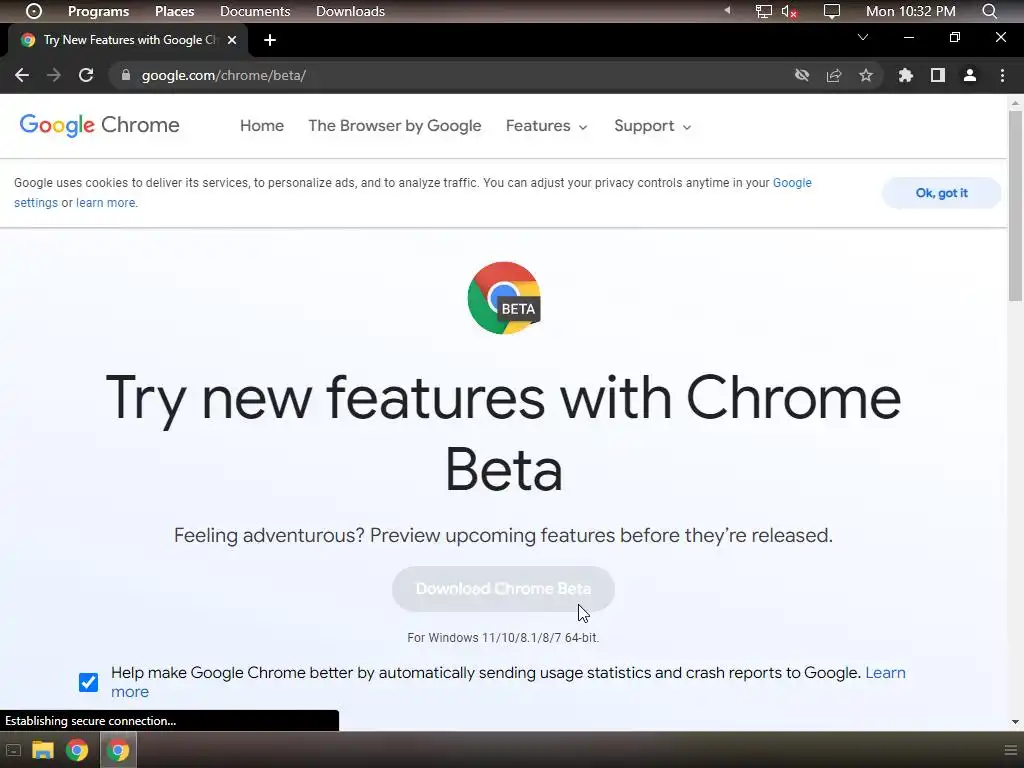Screen dimensions: 1024x768
Task: Click the scrollbar up arrow
Action: (1015, 103)
